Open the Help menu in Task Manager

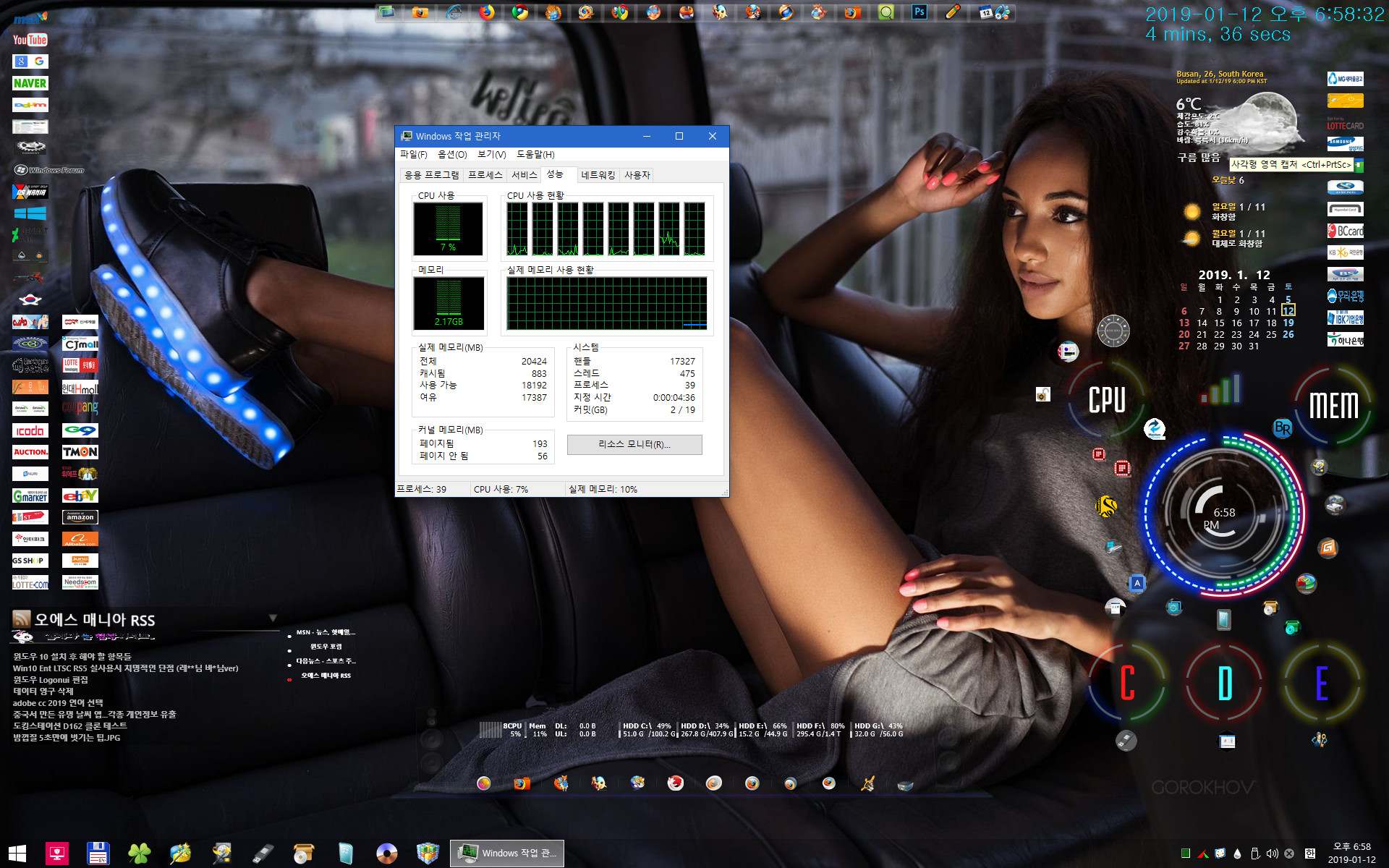pos(535,155)
